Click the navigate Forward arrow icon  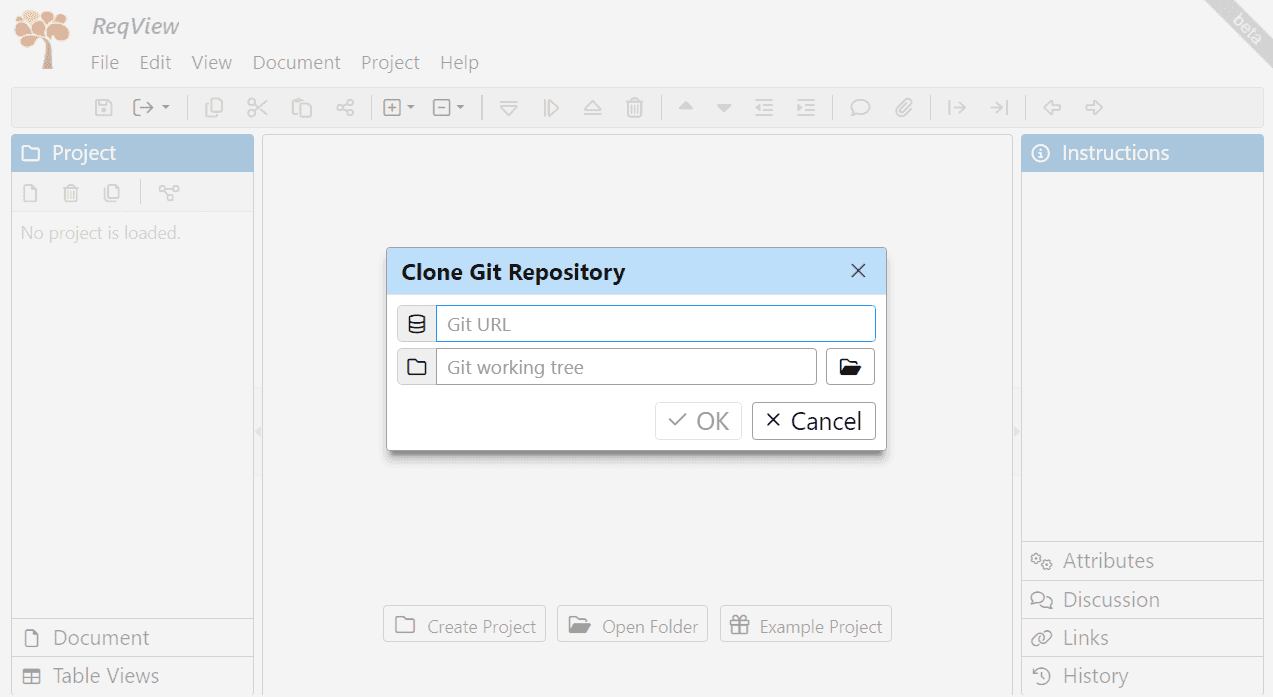click(x=1094, y=107)
